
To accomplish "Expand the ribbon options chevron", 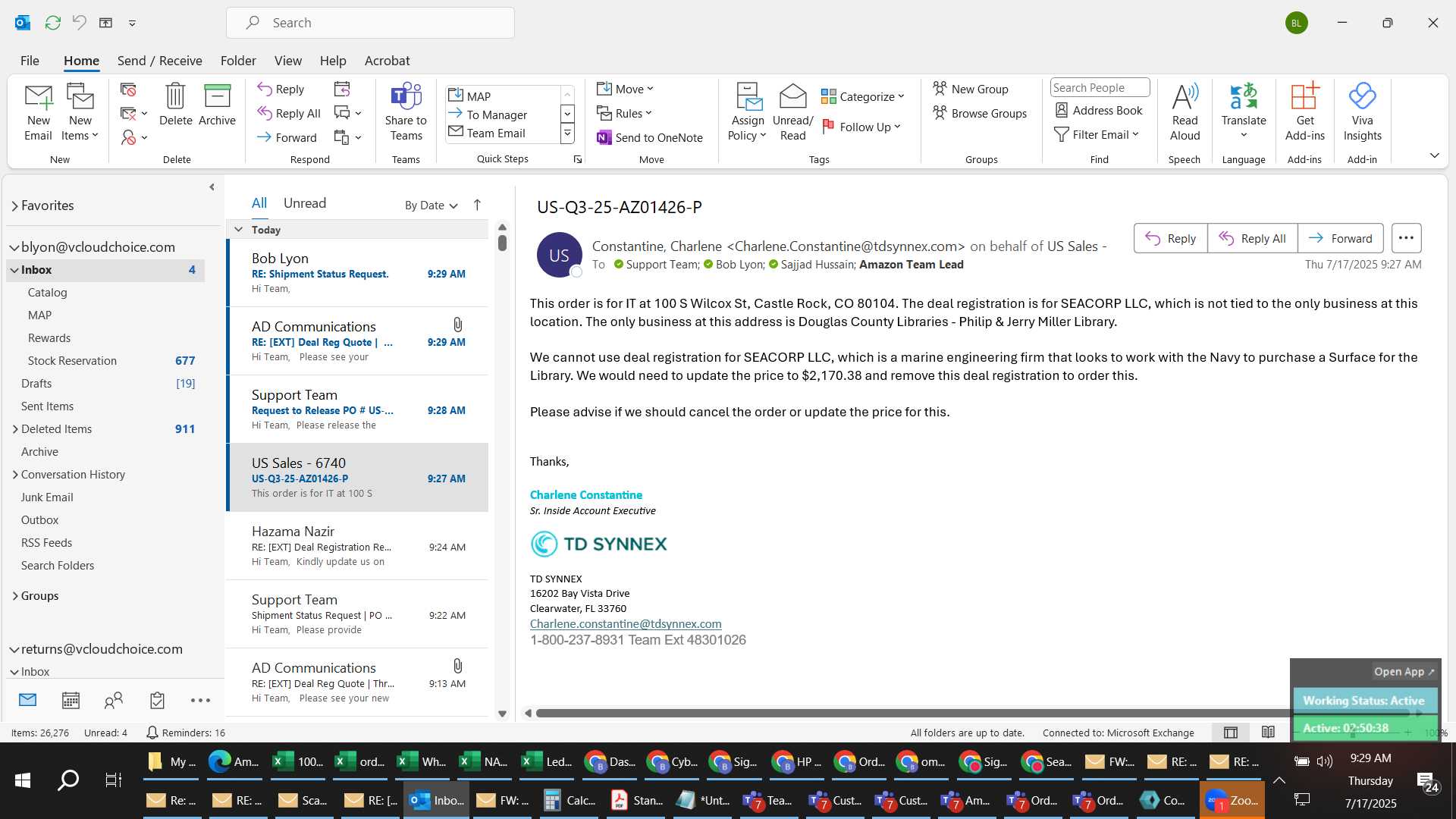I will [x=1434, y=155].
